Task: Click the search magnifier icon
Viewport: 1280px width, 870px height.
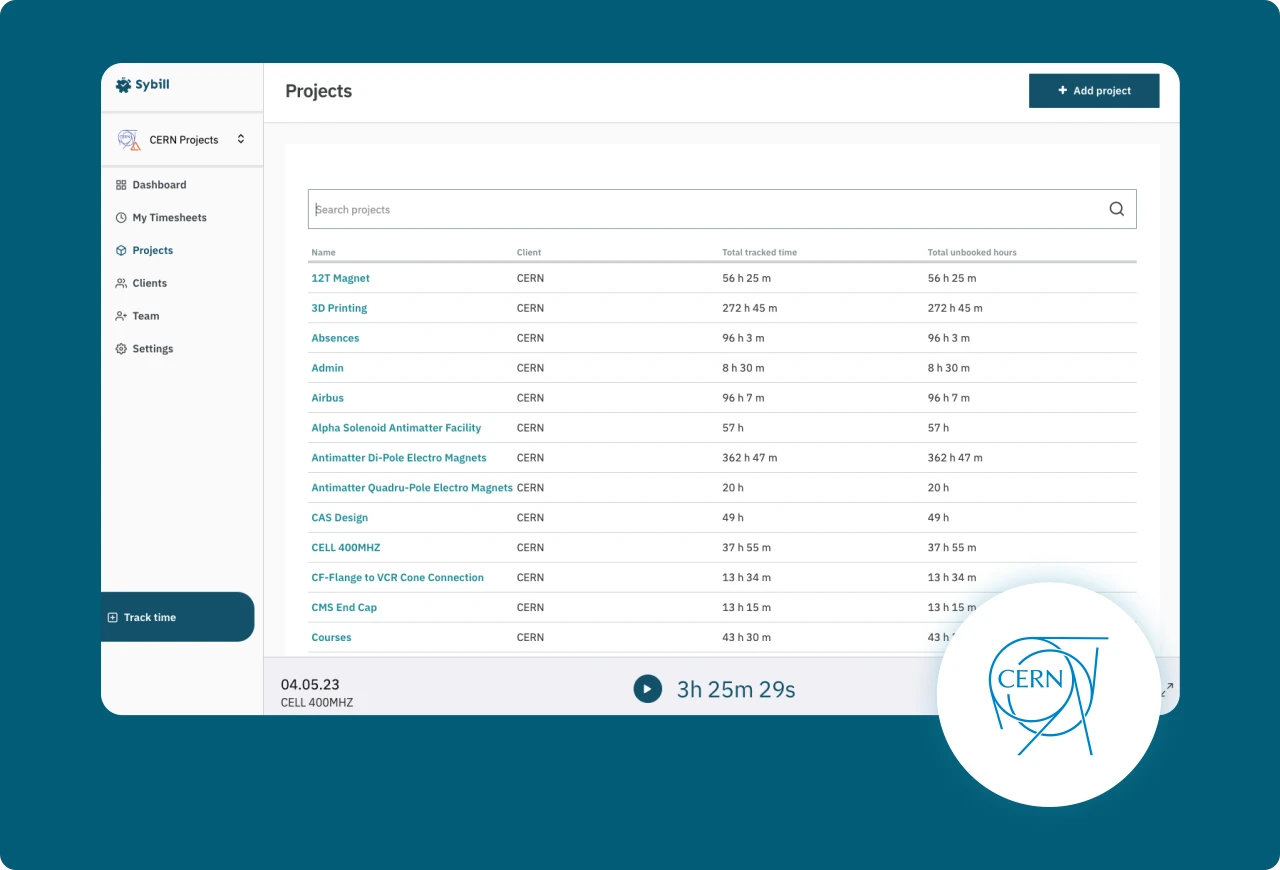Action: click(1117, 209)
